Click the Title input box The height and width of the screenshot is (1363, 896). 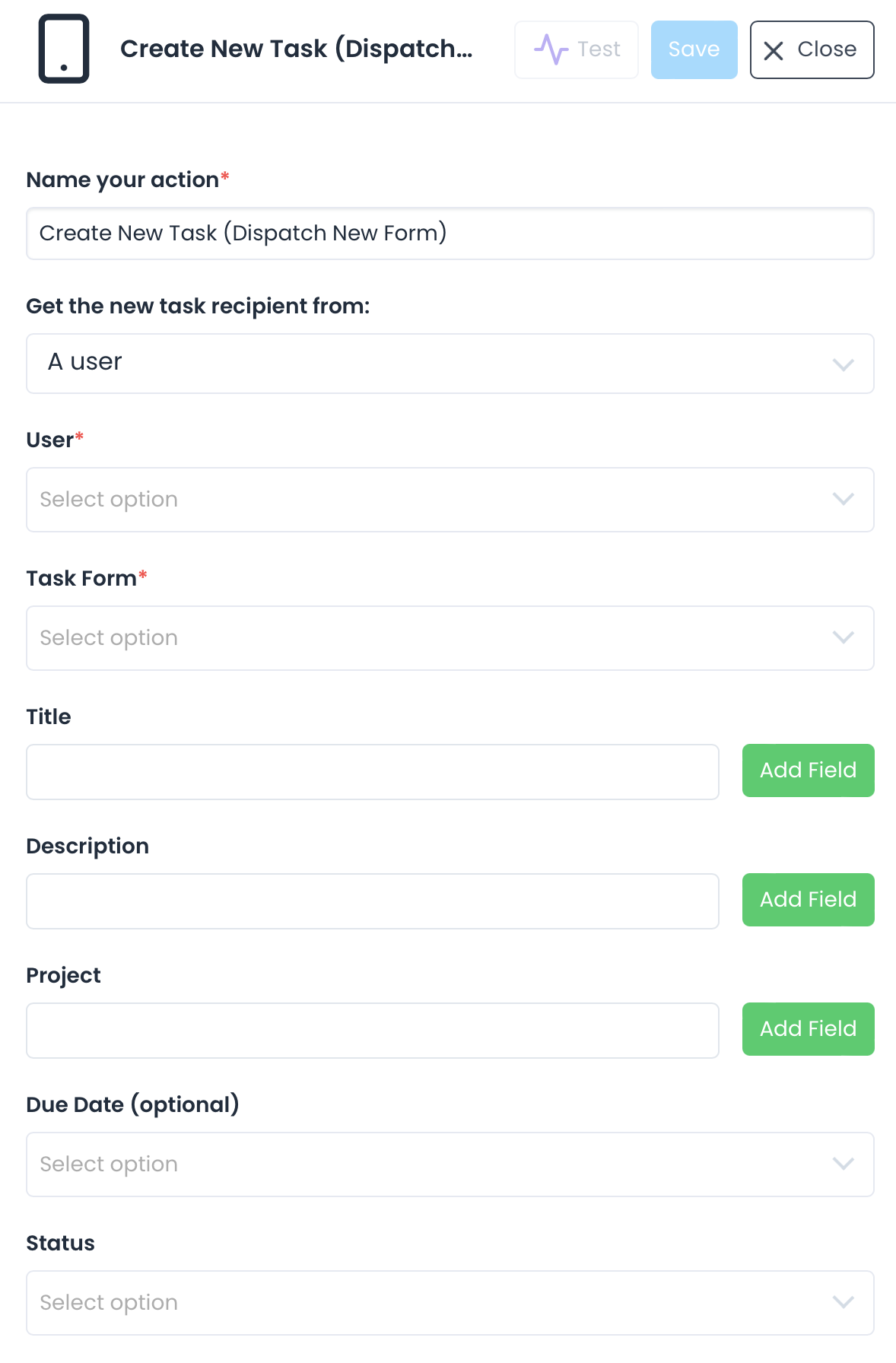(x=373, y=772)
